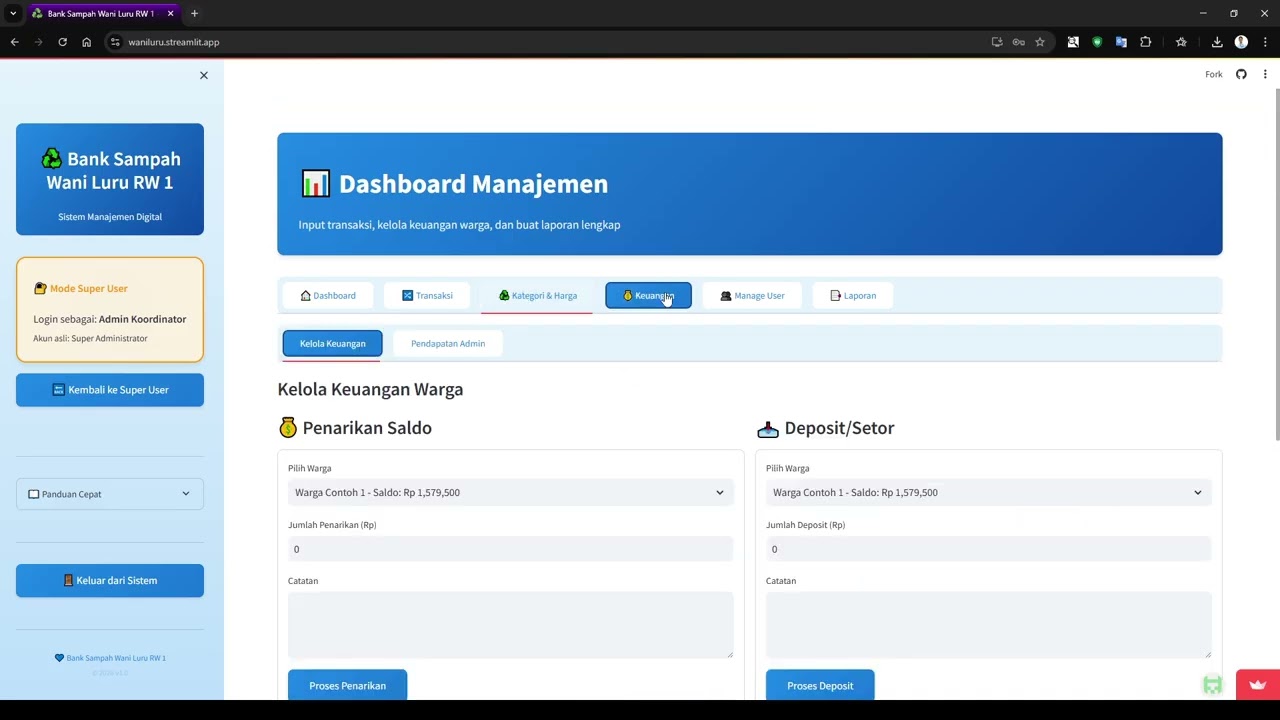Focus the Jumlah Penarikan (Rp) field

point(510,549)
